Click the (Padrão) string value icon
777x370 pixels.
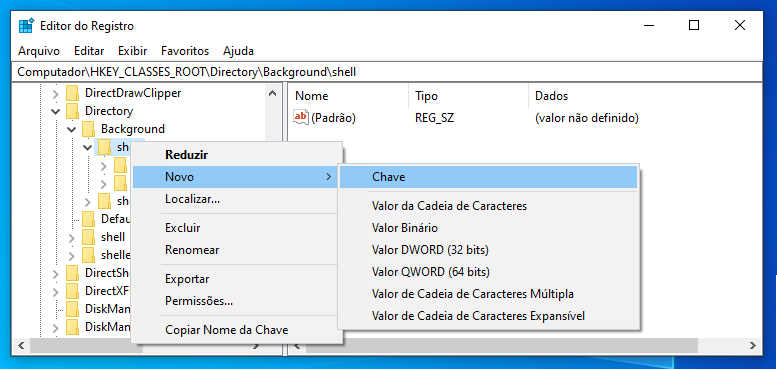point(301,117)
